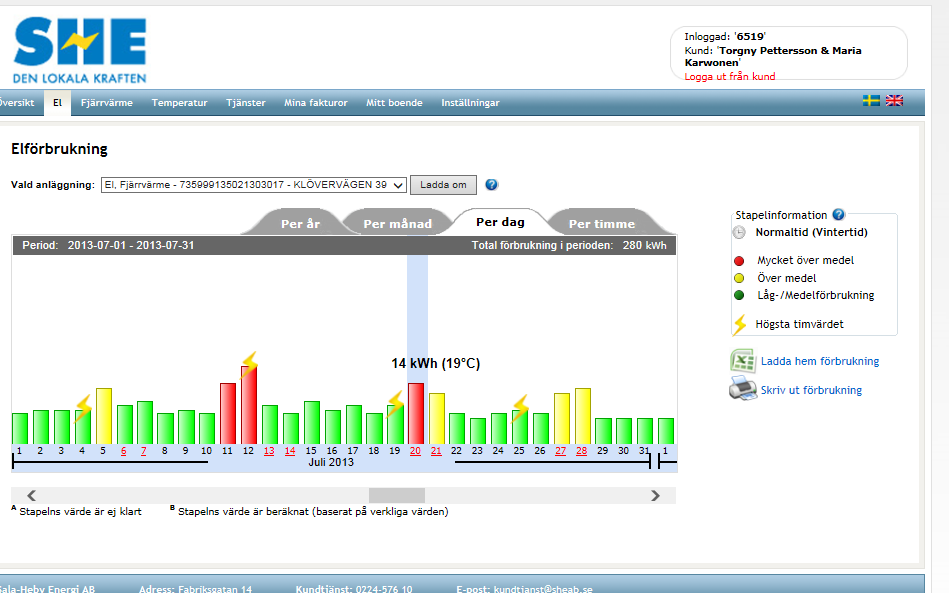Image resolution: width=949 pixels, height=593 pixels.
Task: Select the green bar for day 1
Action: click(20, 429)
